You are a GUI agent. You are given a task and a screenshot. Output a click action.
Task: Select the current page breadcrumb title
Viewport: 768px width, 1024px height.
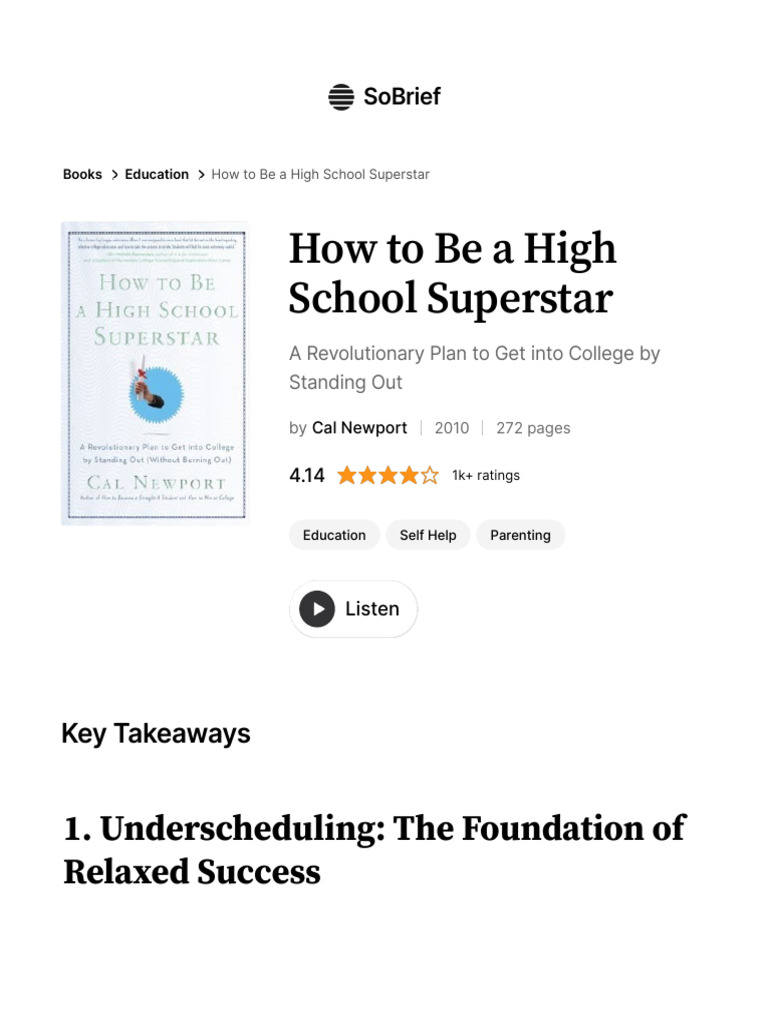click(x=320, y=174)
